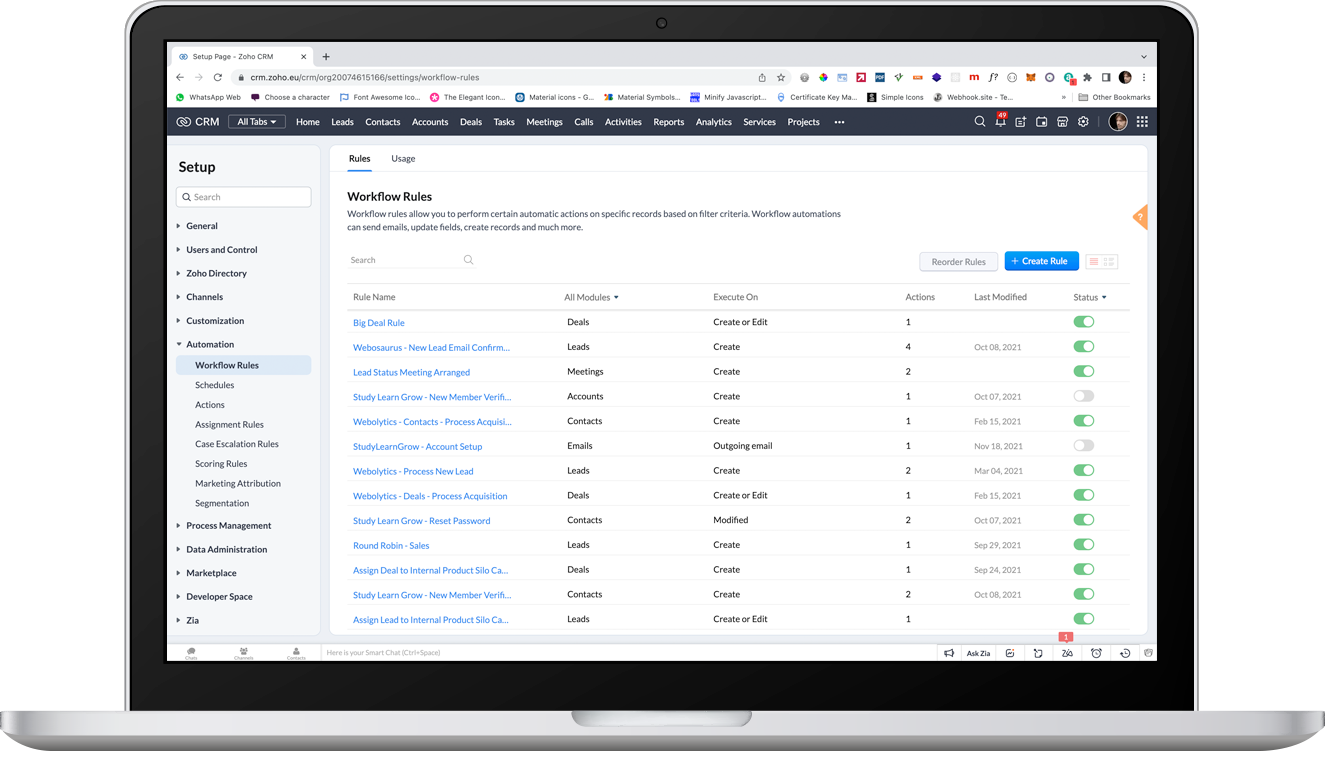Open CRM settings via the gear icon
Viewport: 1325px width, 780px height.
(x=1083, y=121)
